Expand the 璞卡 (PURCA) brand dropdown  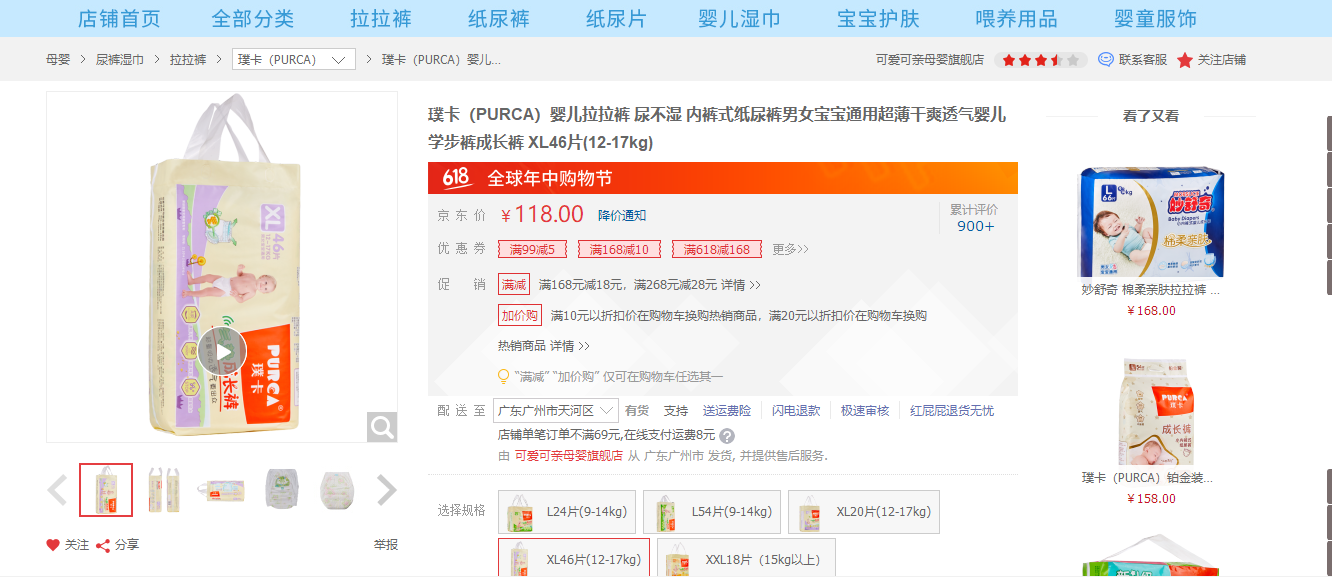coord(294,60)
